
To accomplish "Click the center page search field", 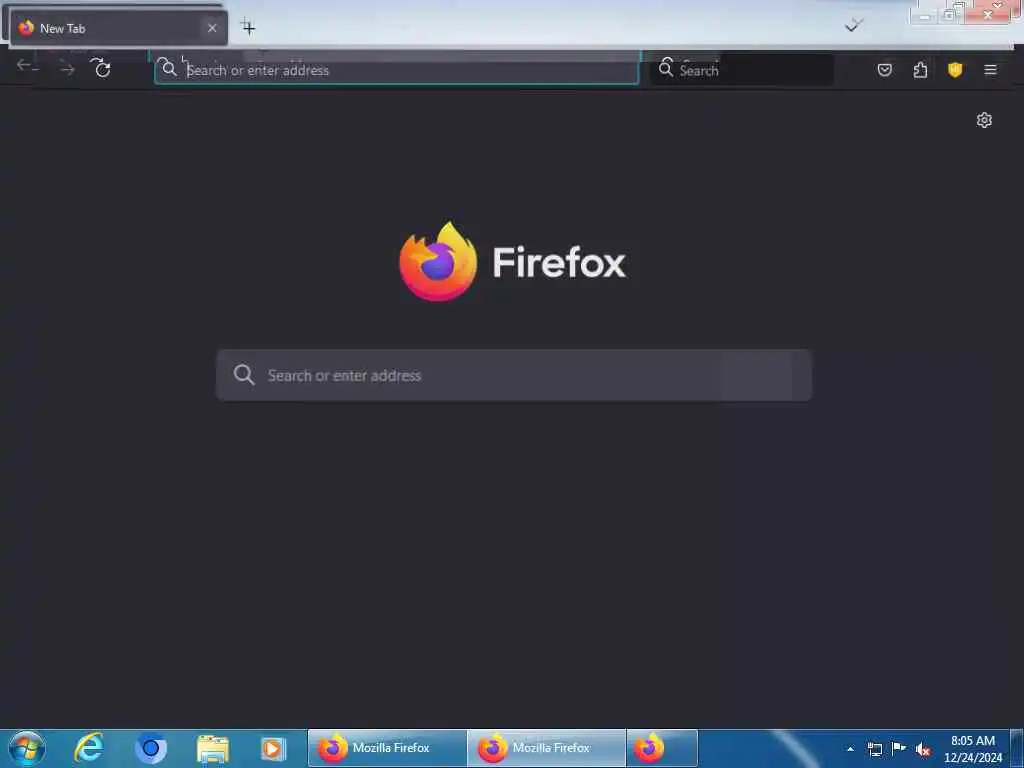I will (514, 375).
